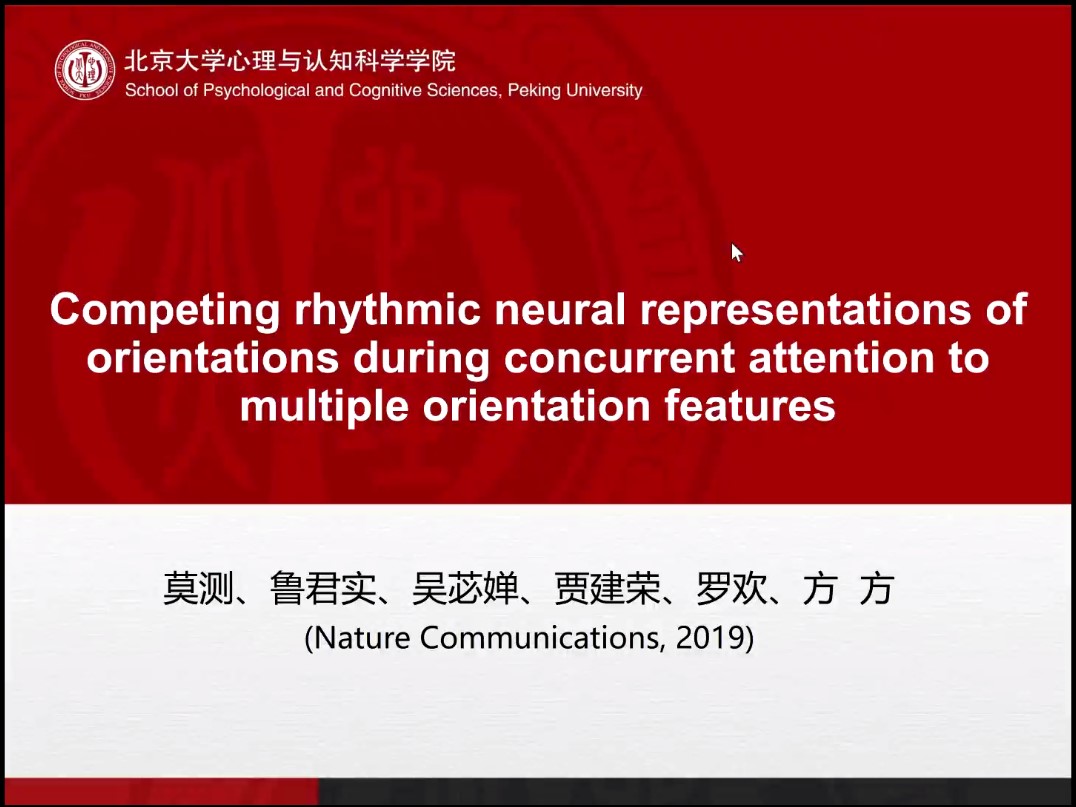Click the title line "multiple orientation features"
Screen dimensions: 1076x807
coord(537,406)
